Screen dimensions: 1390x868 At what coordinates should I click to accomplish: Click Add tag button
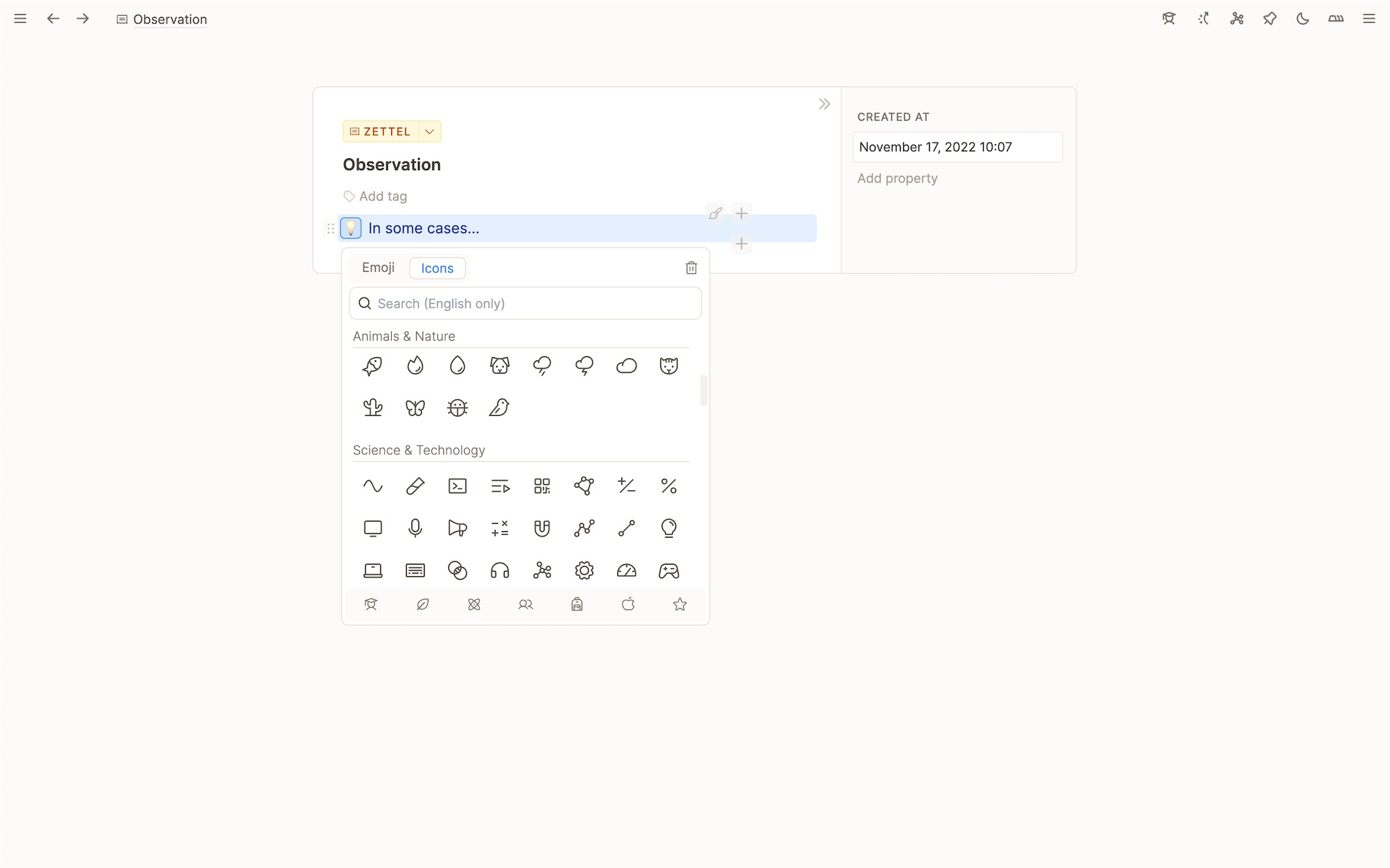click(382, 195)
